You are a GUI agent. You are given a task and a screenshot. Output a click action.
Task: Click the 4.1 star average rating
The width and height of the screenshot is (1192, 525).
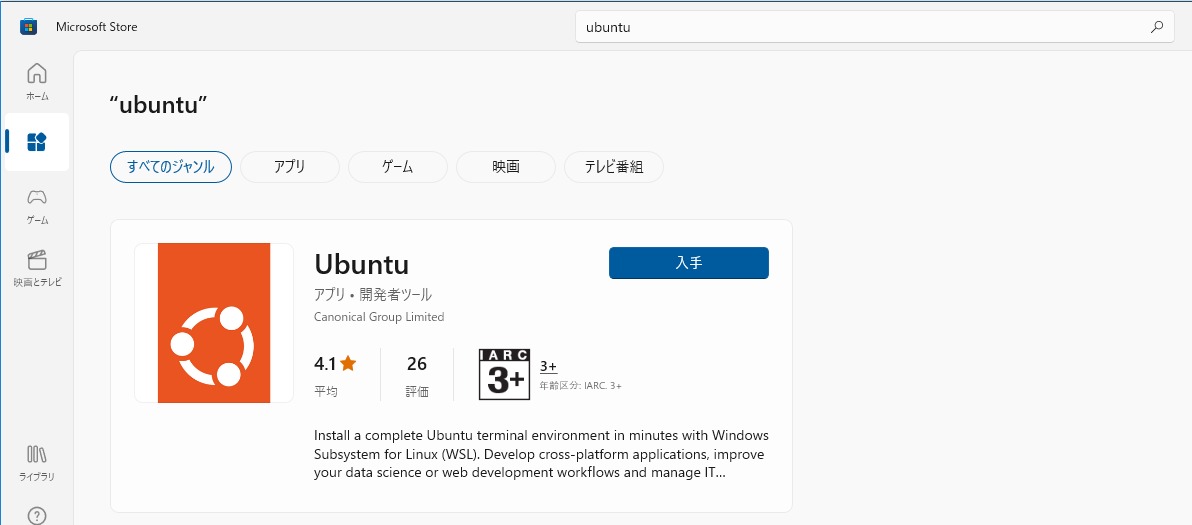[335, 364]
